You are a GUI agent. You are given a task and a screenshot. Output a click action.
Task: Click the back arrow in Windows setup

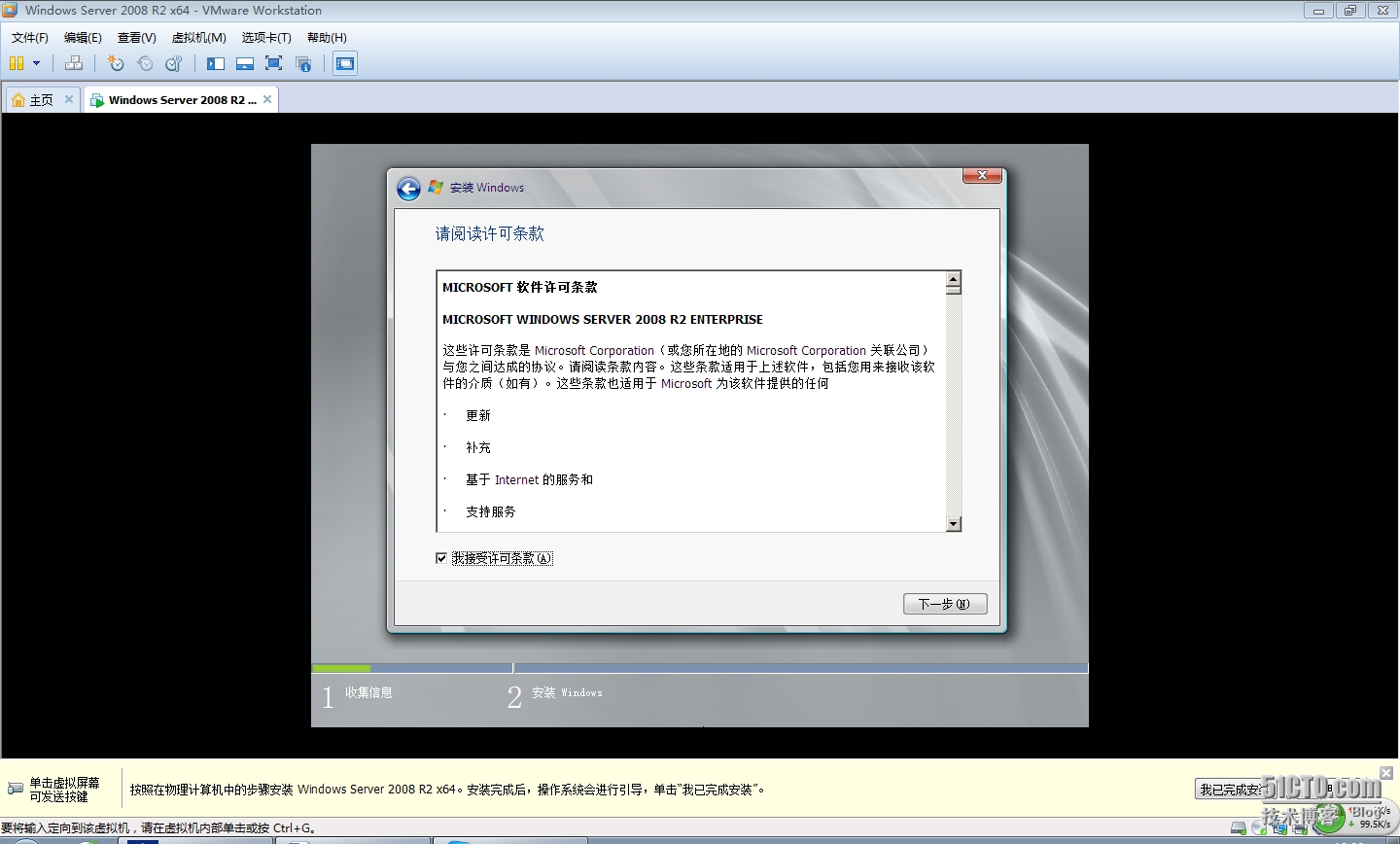pyautogui.click(x=409, y=189)
